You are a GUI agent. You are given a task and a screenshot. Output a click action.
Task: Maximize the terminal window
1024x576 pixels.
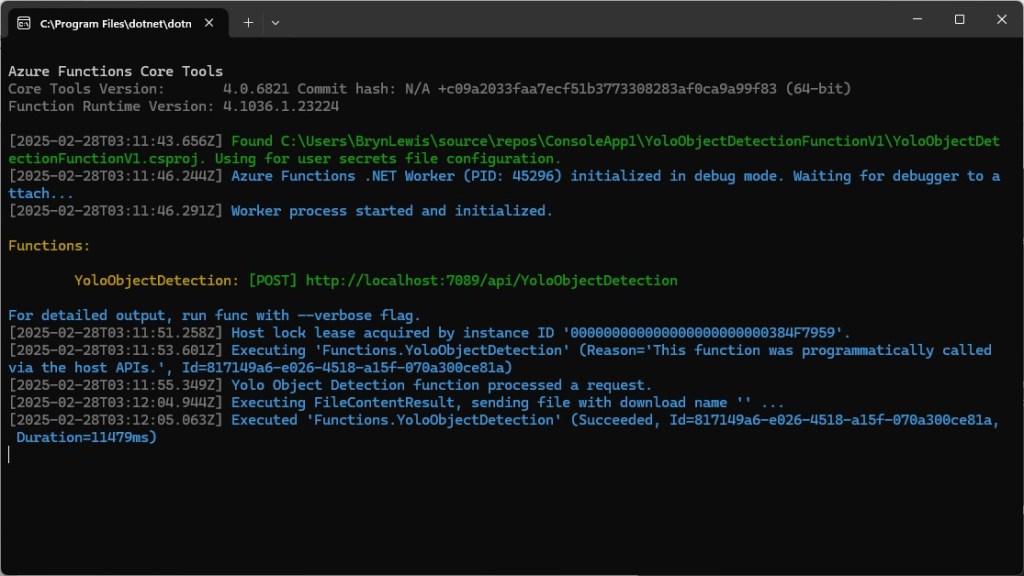click(959, 20)
